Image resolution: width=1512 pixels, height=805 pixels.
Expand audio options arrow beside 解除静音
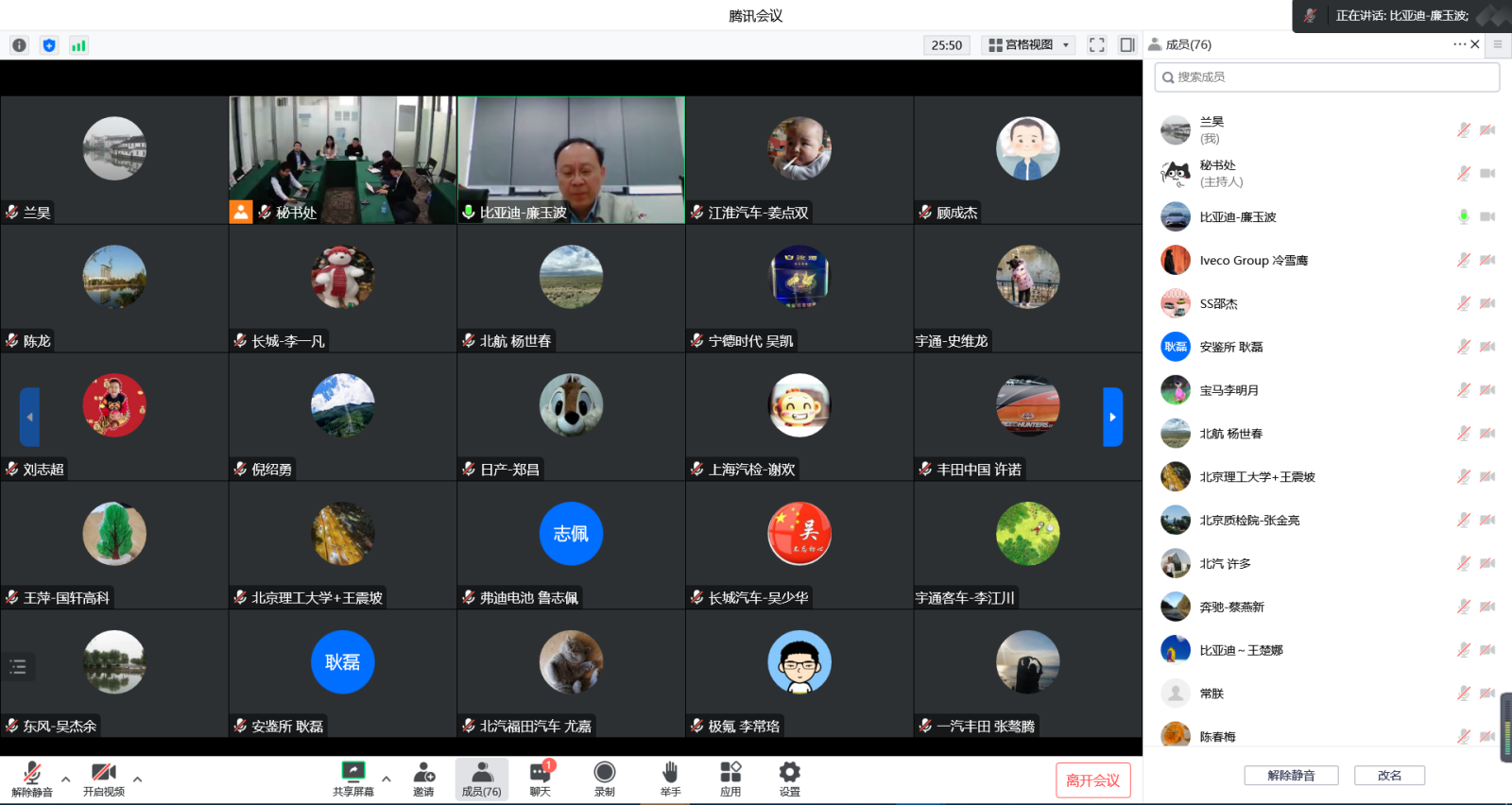click(65, 779)
